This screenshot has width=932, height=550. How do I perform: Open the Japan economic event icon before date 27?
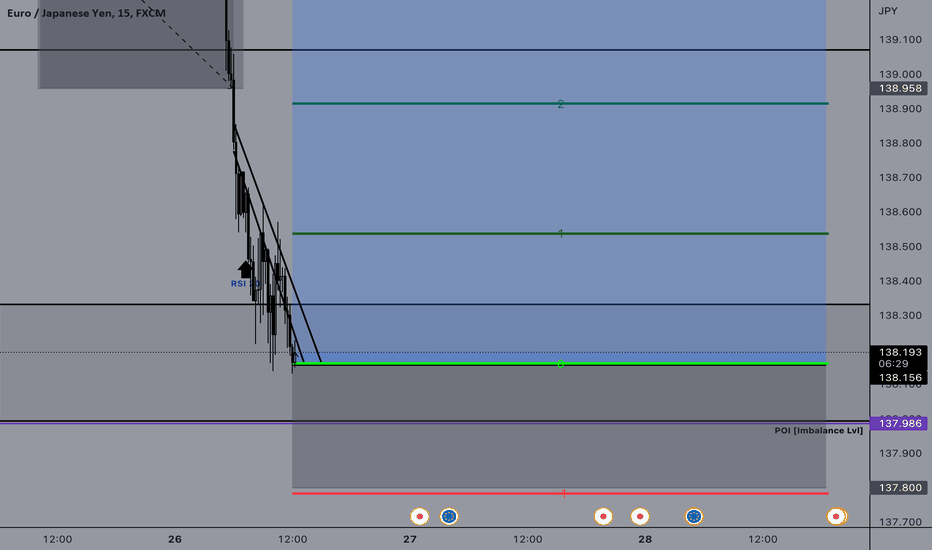point(420,516)
